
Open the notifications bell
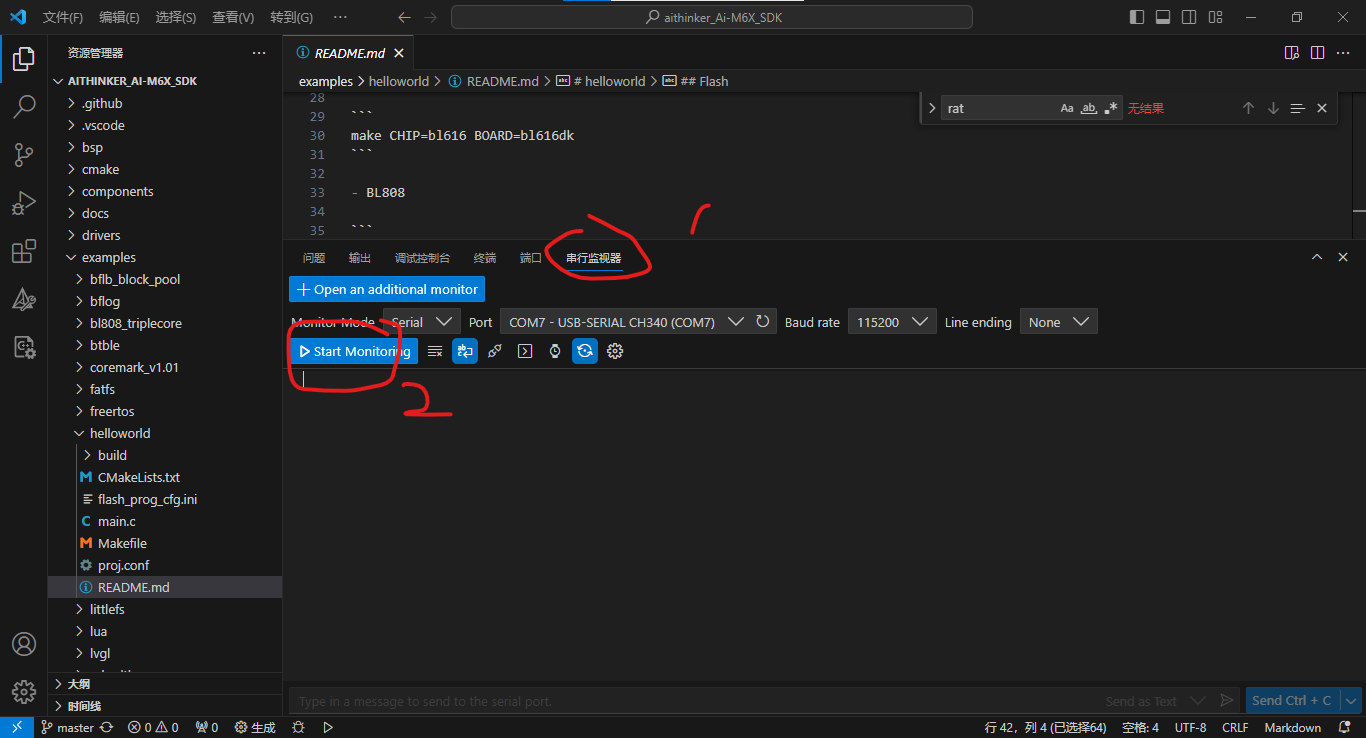click(1346, 727)
